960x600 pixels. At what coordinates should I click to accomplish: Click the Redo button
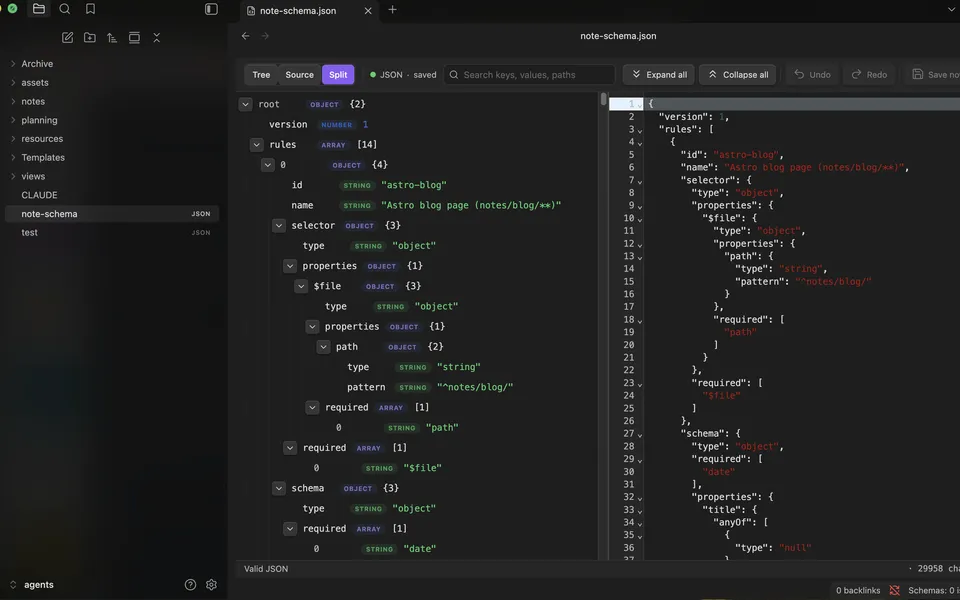(x=869, y=75)
